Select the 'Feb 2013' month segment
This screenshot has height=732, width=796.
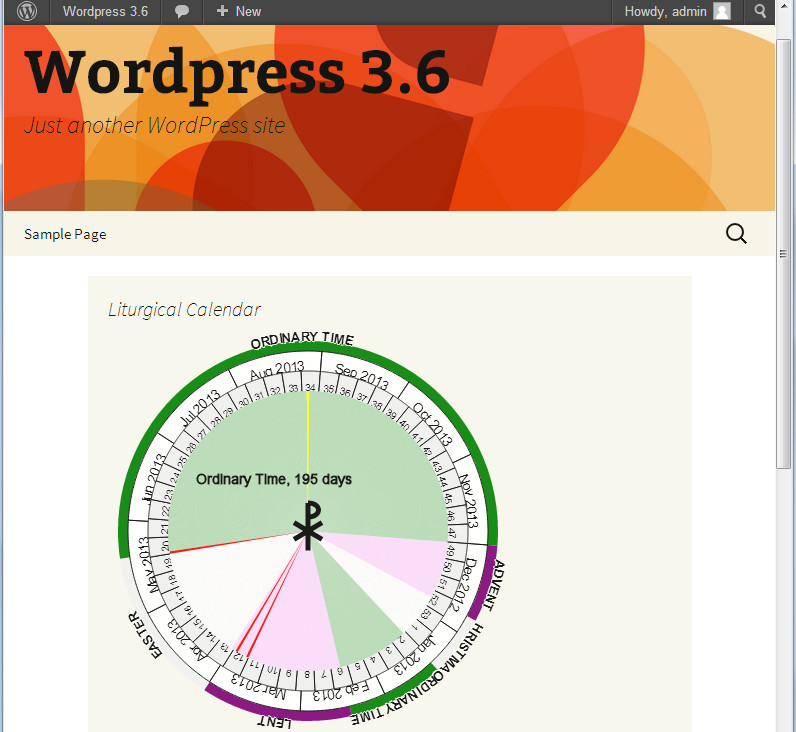click(x=342, y=691)
